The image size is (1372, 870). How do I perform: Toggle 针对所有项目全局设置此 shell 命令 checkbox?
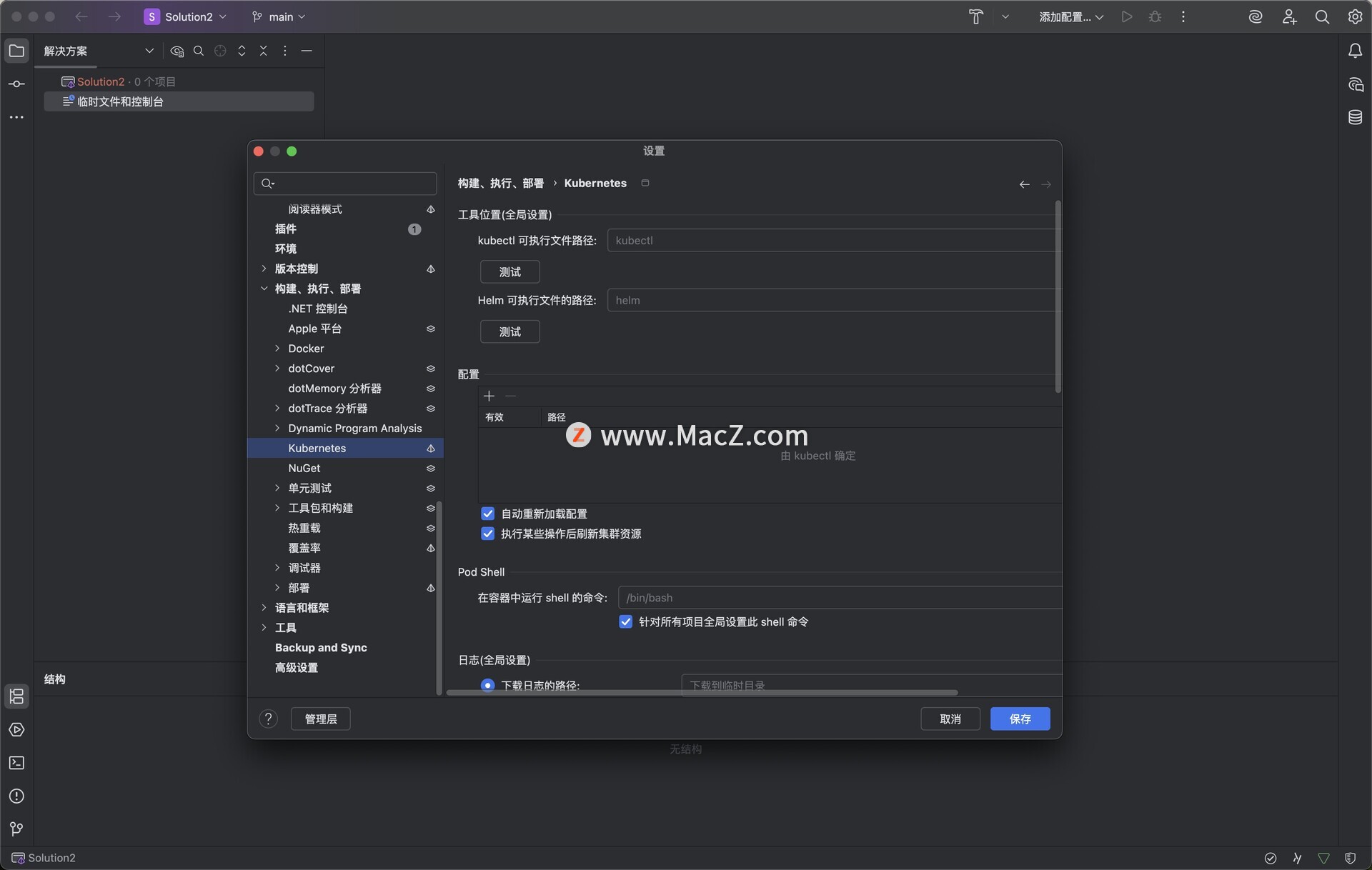626,621
